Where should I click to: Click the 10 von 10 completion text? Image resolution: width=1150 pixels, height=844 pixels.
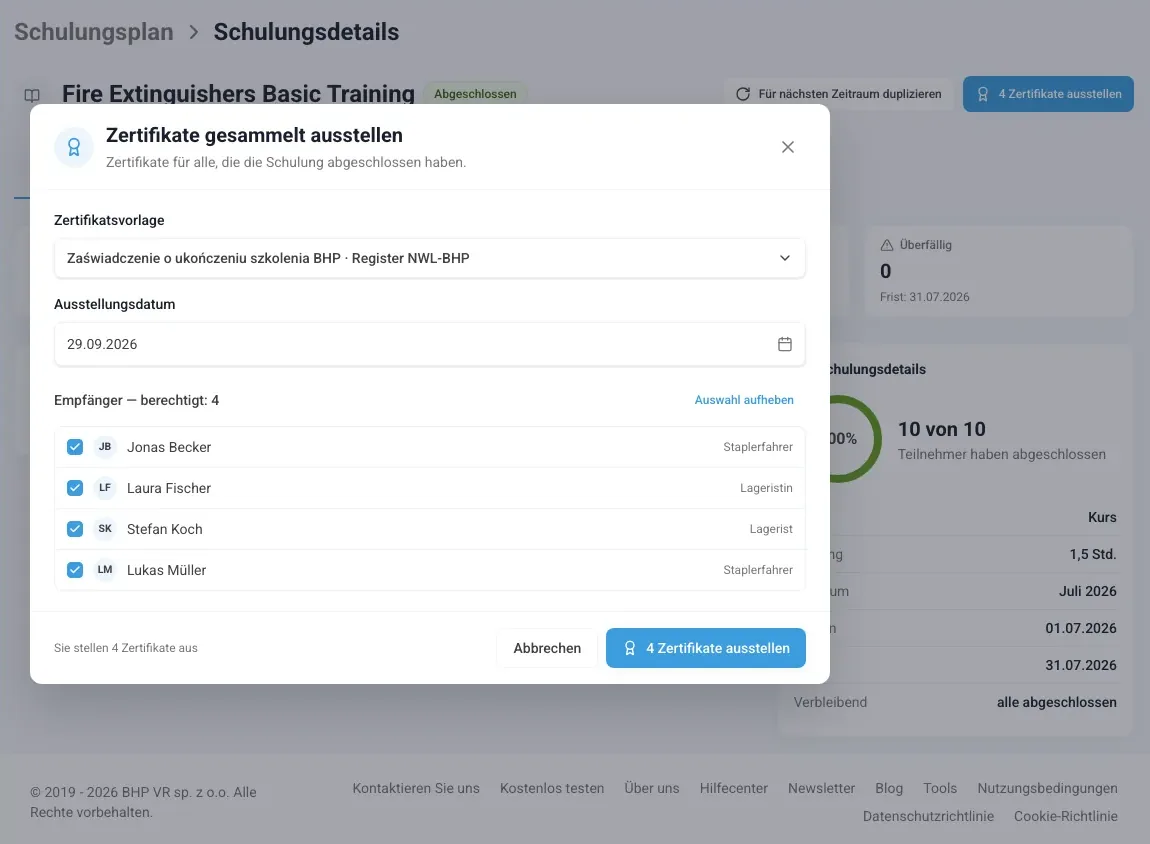(942, 429)
